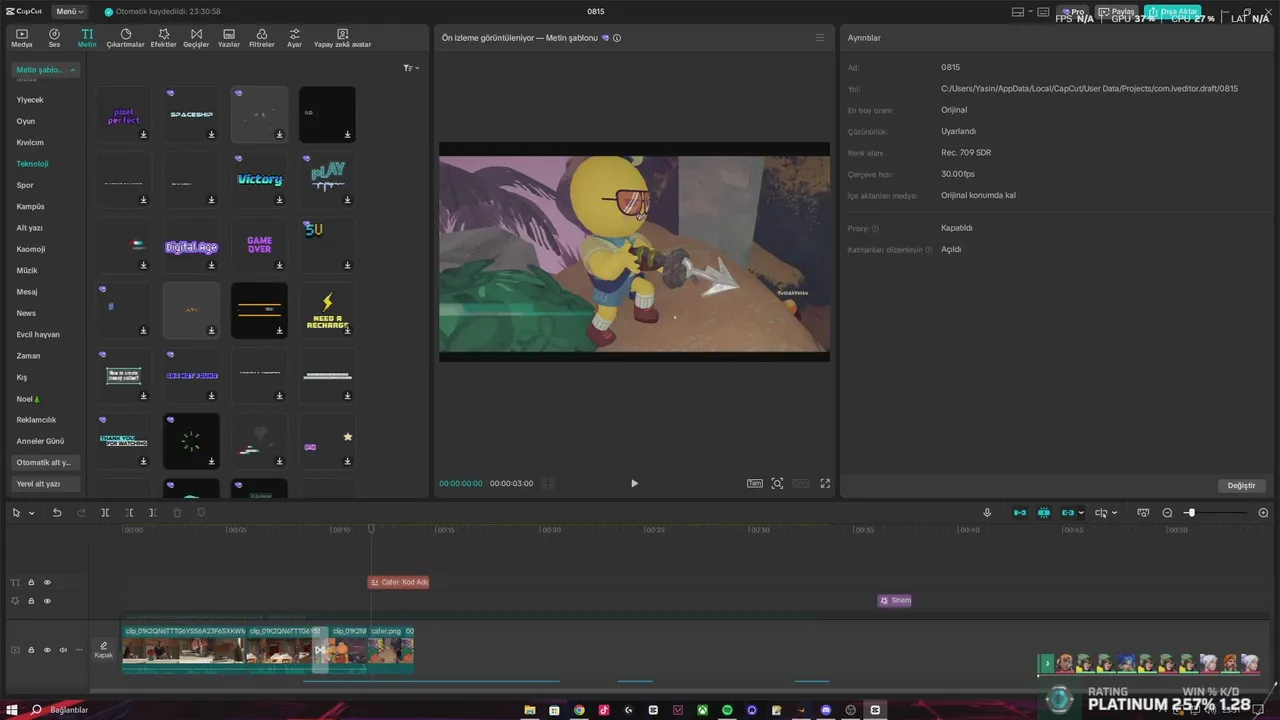
Task: Select the GAME OVER text template
Action: pyautogui.click(x=259, y=245)
